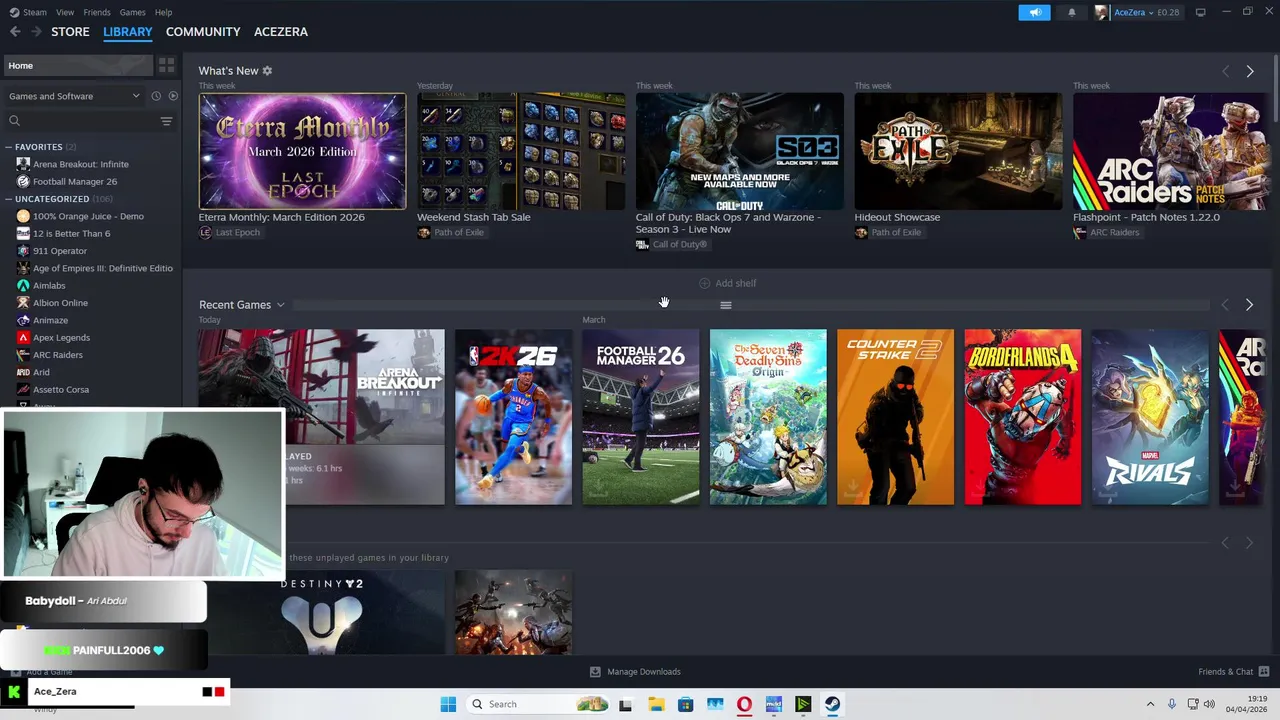Open Recent Games shelf dropdown
The height and width of the screenshot is (720, 1280).
tap(281, 305)
